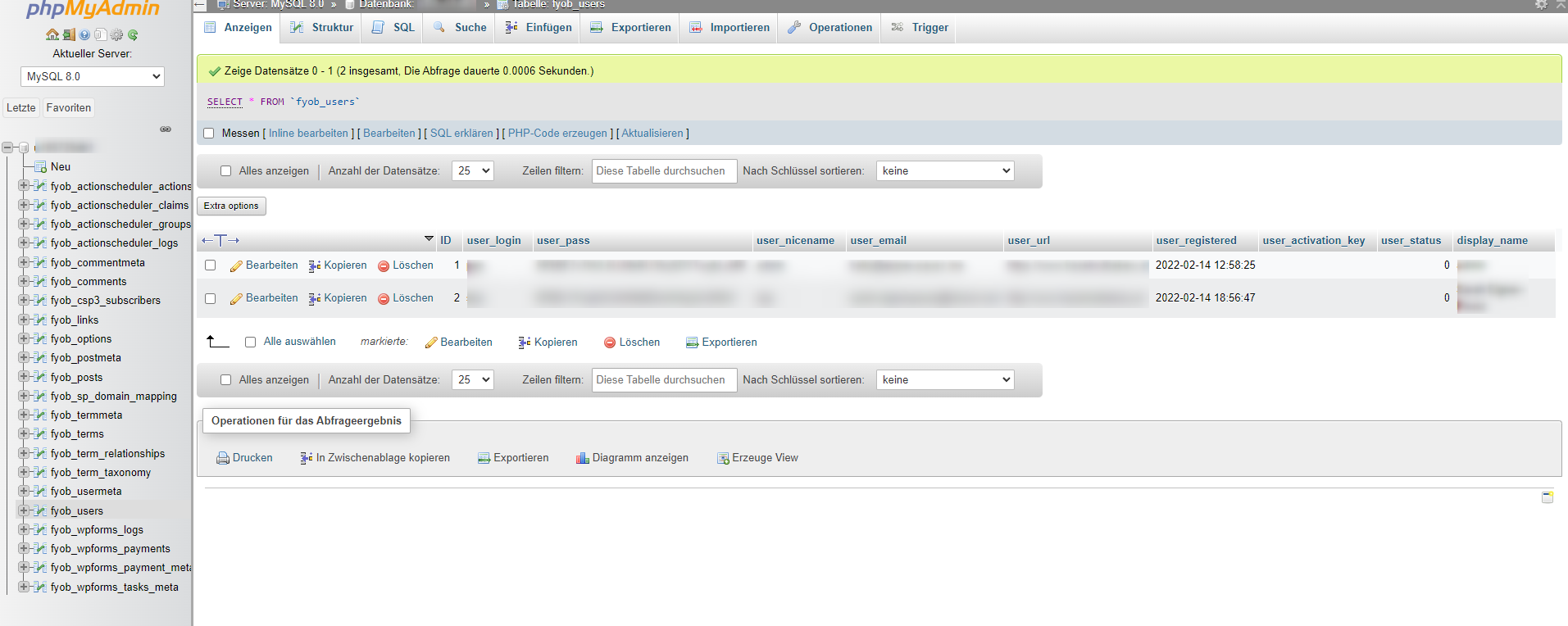
Task: Click the page settings gear at top right
Action: [1541, 5]
